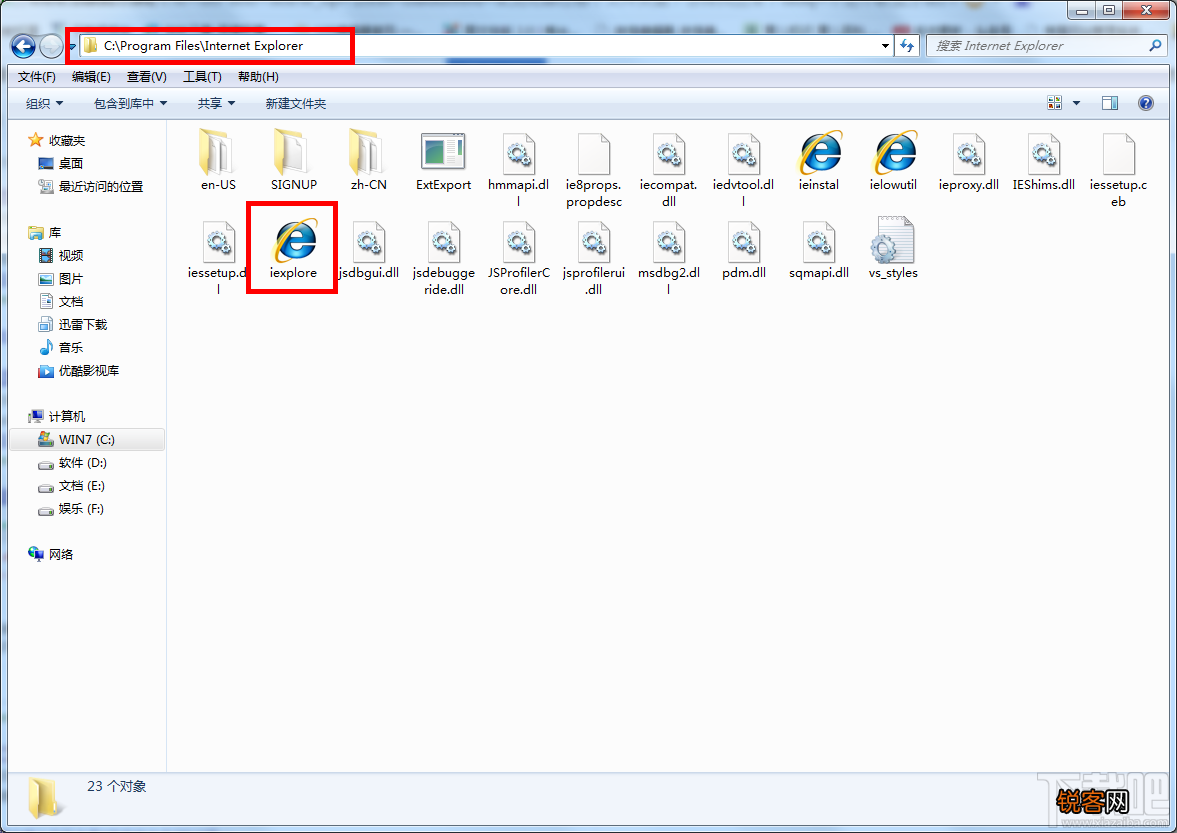Open the 文档 library
This screenshot has width=1177, height=833.
click(x=61, y=302)
